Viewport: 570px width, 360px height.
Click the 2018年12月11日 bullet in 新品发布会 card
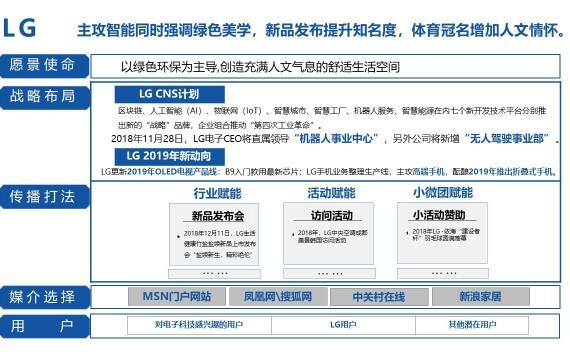coord(220,244)
